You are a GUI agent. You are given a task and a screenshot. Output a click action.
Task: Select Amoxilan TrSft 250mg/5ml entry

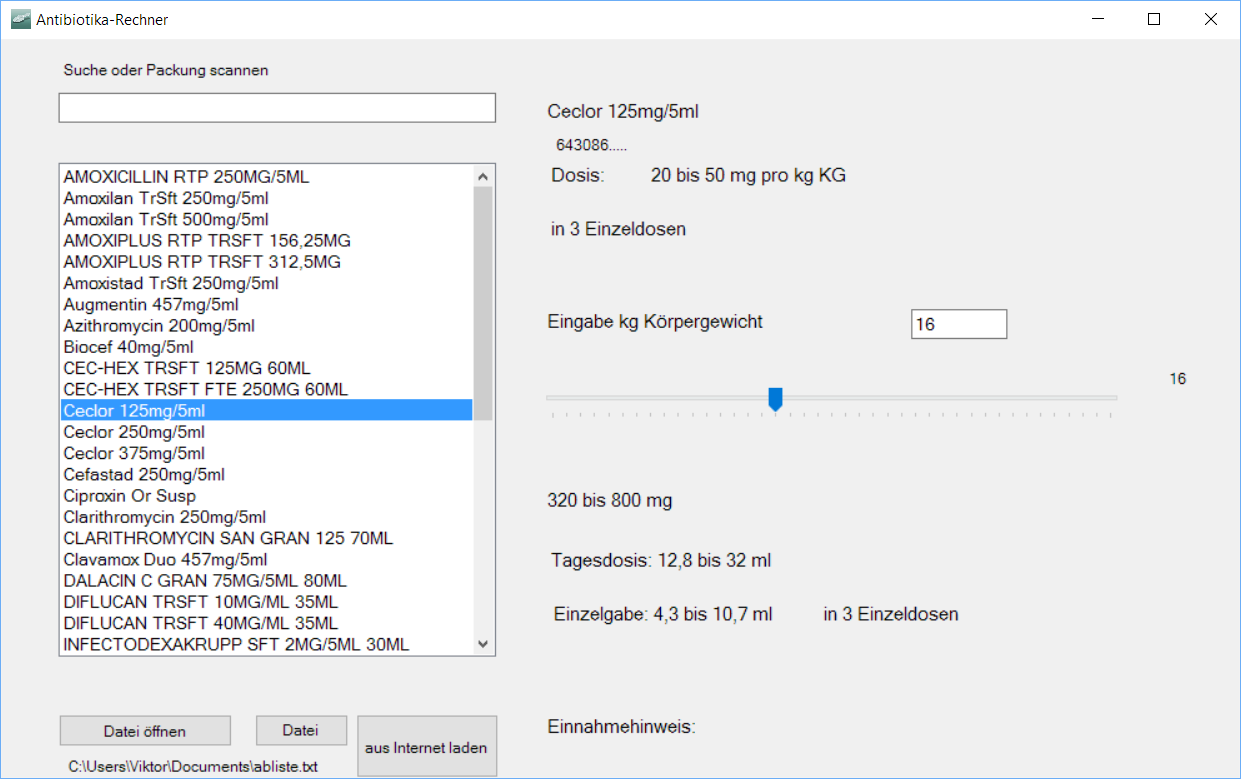tap(266, 198)
